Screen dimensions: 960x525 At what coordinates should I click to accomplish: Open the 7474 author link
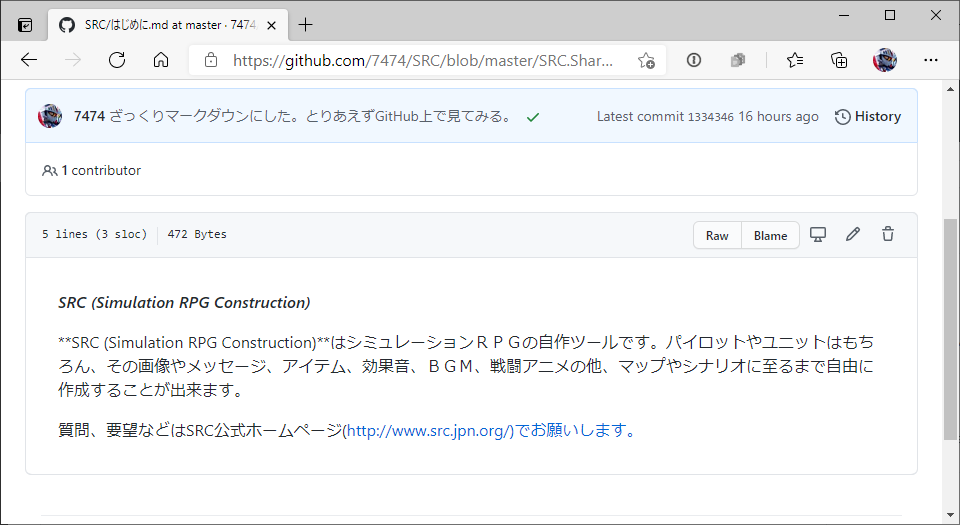click(89, 116)
